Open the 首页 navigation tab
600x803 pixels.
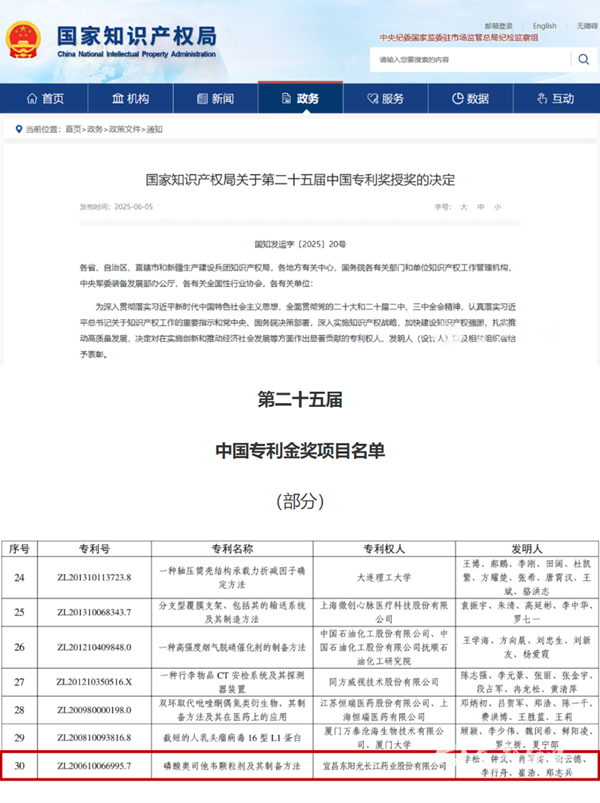[45, 98]
